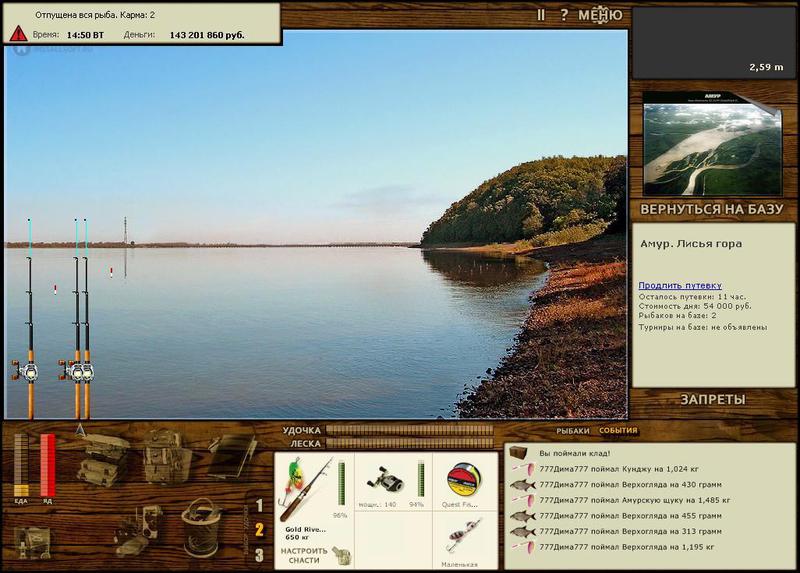This screenshot has height=573, width=800.
Task: Open the ЗАПРЕТЫ restrictions button
Action: point(713,399)
